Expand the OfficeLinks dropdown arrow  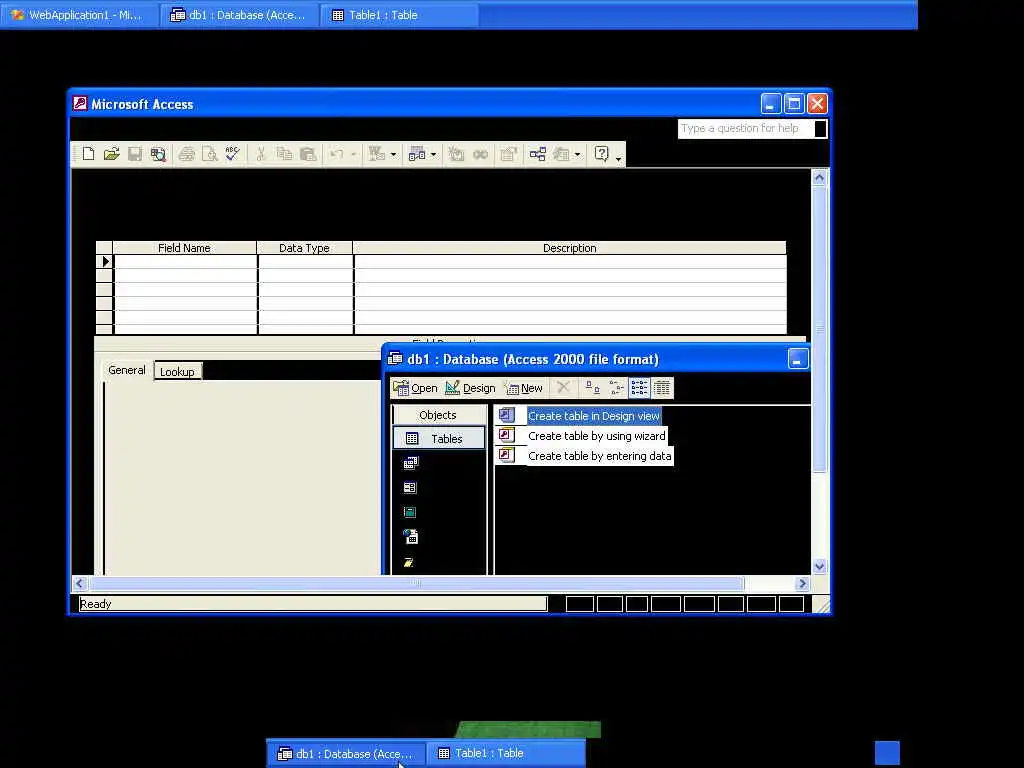[393, 155]
